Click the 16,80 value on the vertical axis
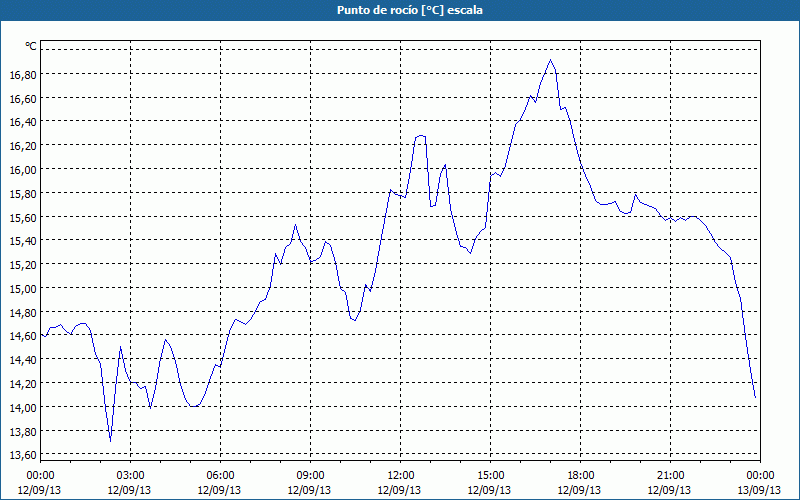 (x=23, y=74)
